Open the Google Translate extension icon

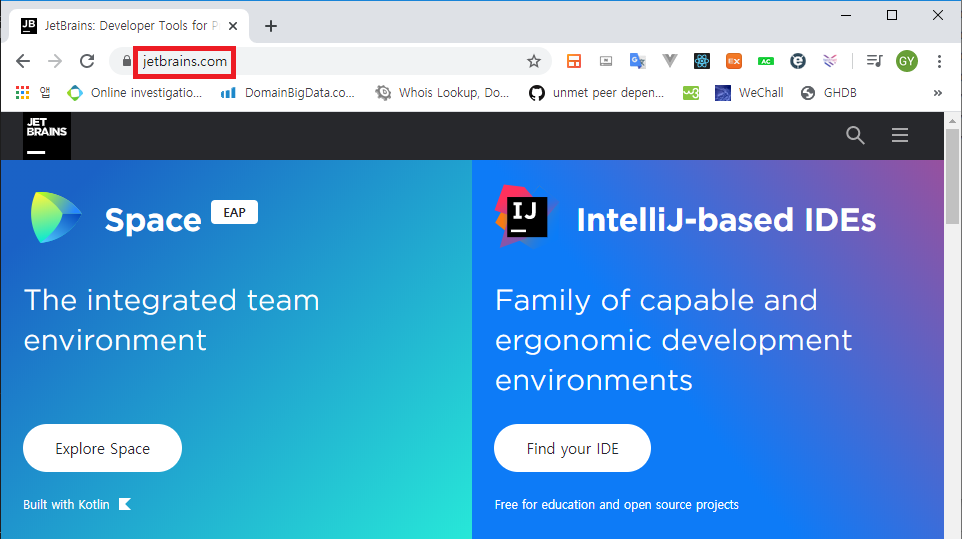click(x=637, y=61)
